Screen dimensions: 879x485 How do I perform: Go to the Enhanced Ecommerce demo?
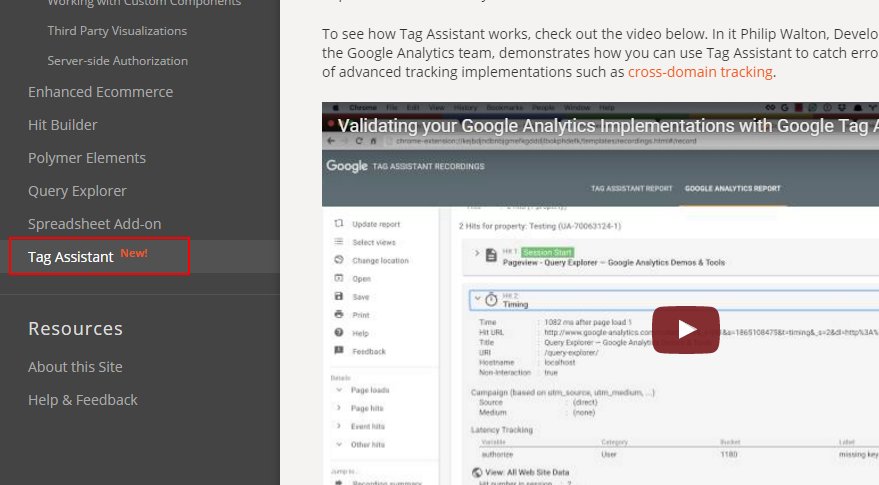(x=100, y=92)
